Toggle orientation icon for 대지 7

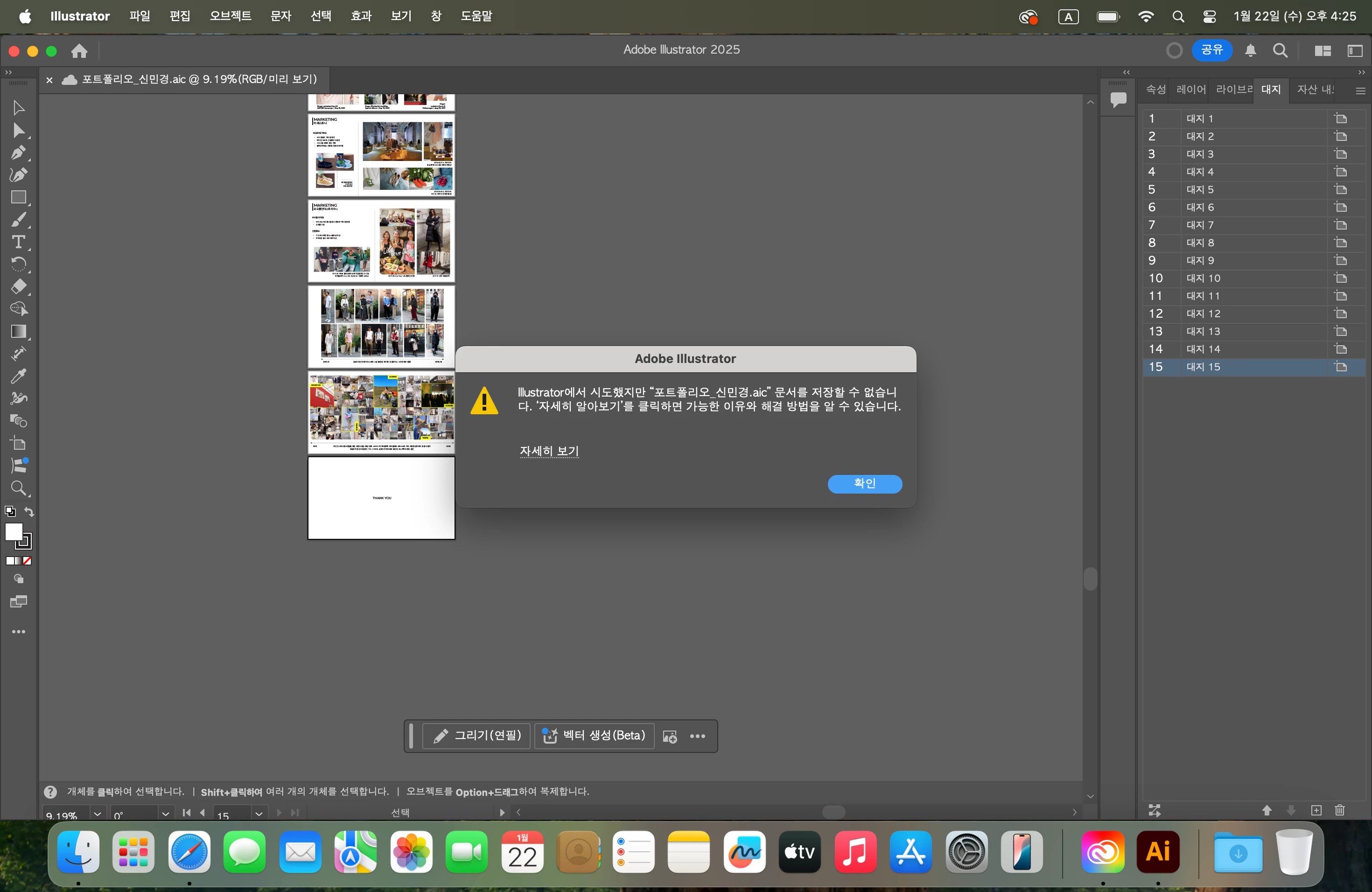[1340, 225]
